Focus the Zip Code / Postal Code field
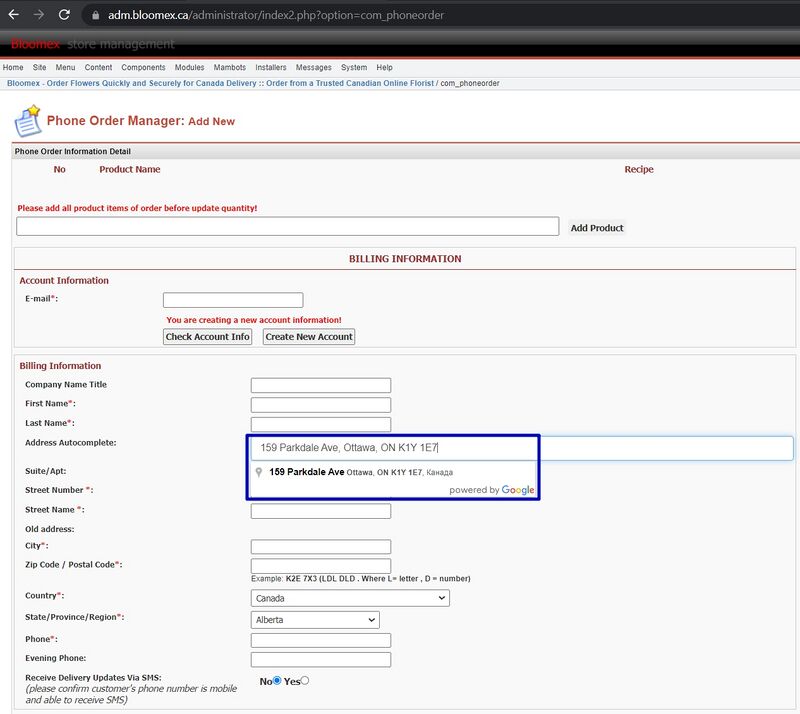The height and width of the screenshot is (714, 800). [x=321, y=565]
